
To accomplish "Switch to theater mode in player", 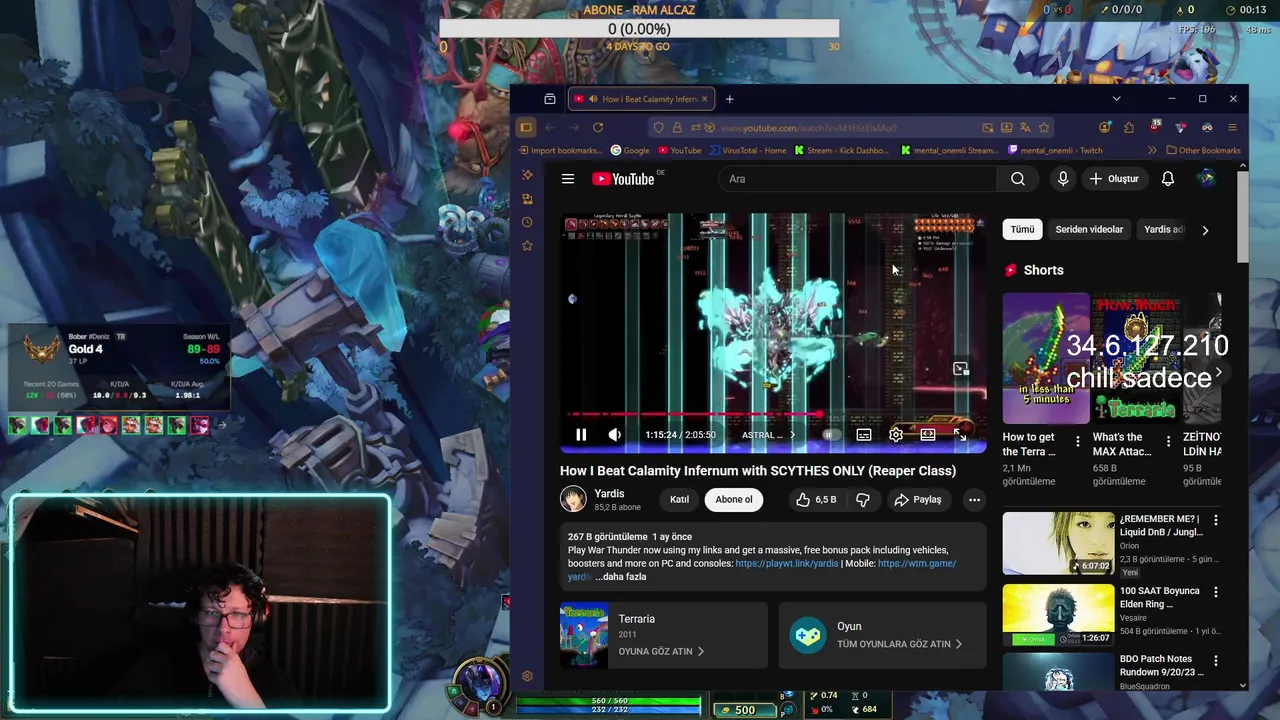I will click(x=928, y=435).
